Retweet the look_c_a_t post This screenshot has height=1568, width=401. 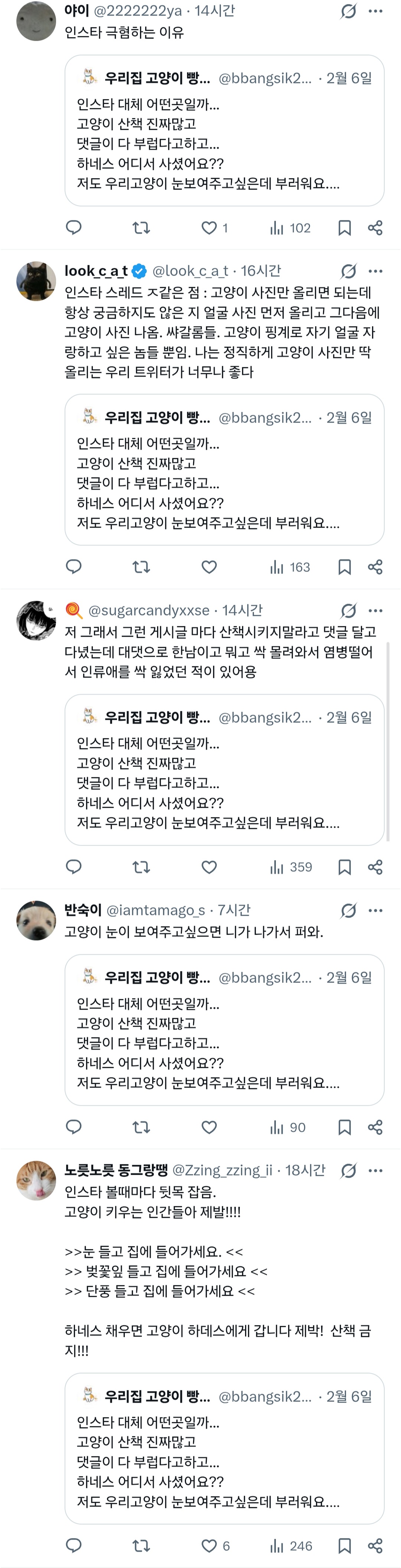click(x=141, y=567)
